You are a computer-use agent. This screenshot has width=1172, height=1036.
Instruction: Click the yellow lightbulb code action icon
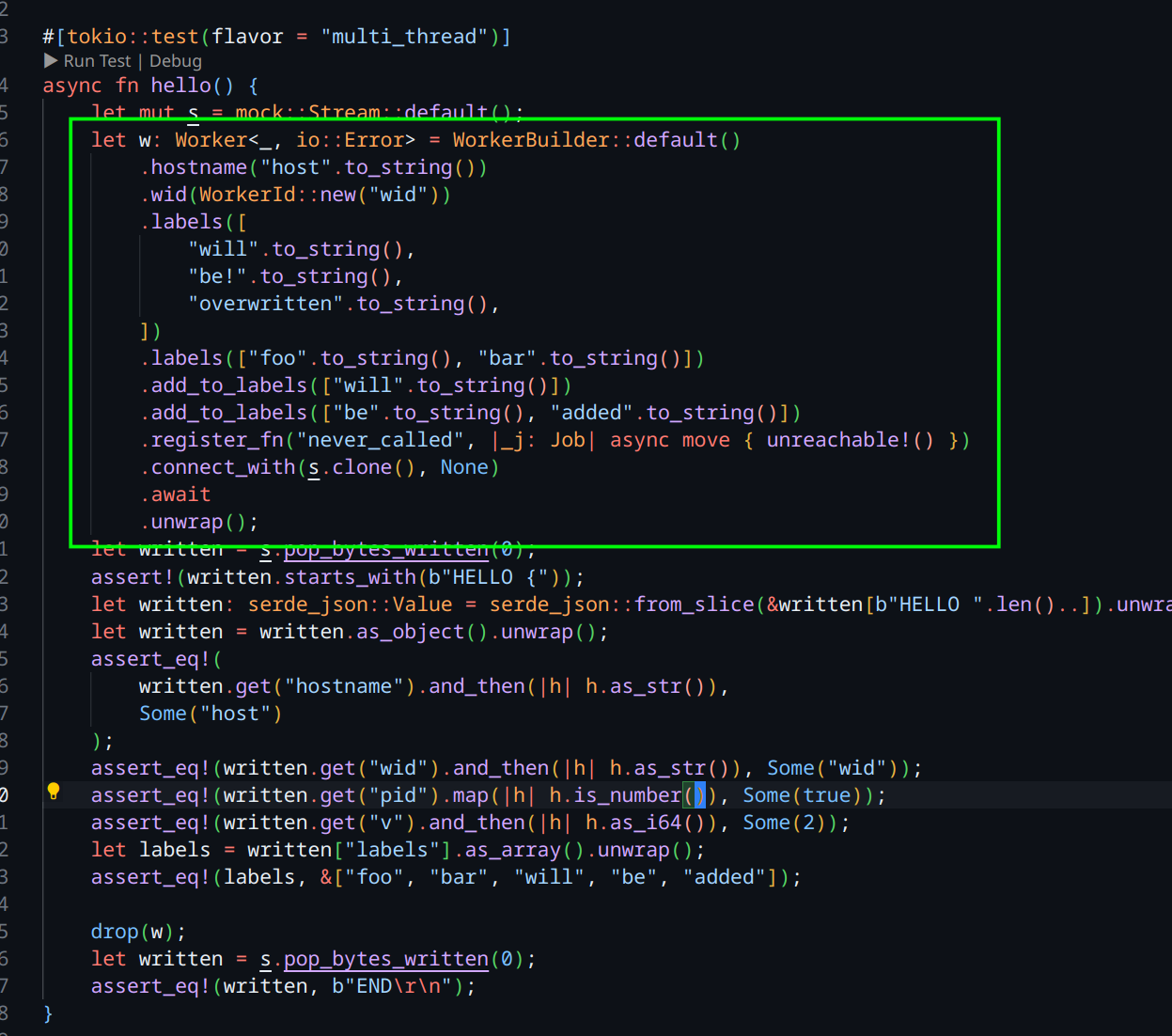(x=54, y=792)
